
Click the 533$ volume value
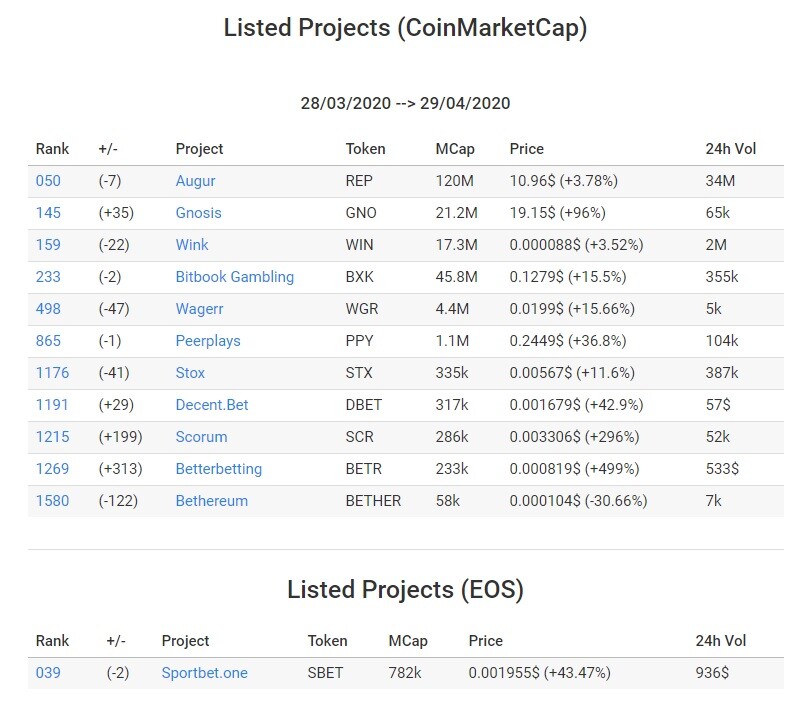722,469
